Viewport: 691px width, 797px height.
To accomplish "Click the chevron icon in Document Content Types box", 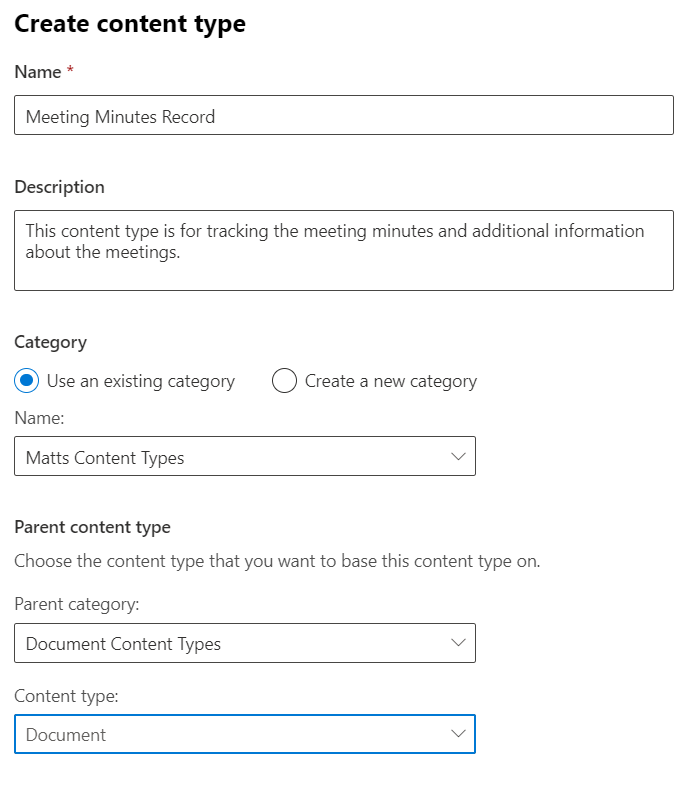I will (458, 643).
